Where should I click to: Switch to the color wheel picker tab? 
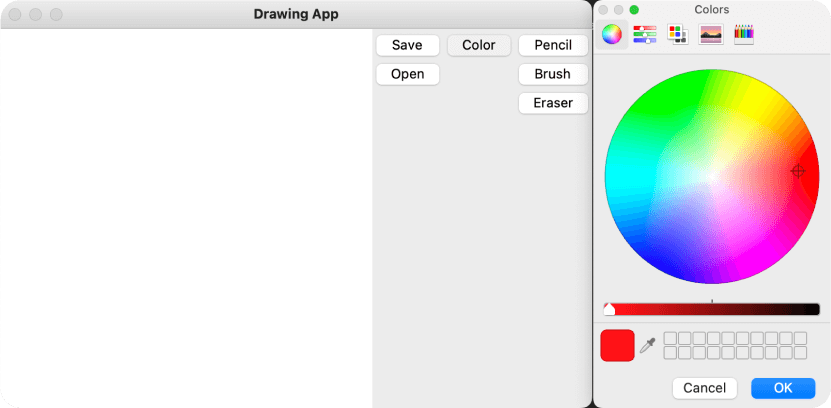[x=612, y=35]
